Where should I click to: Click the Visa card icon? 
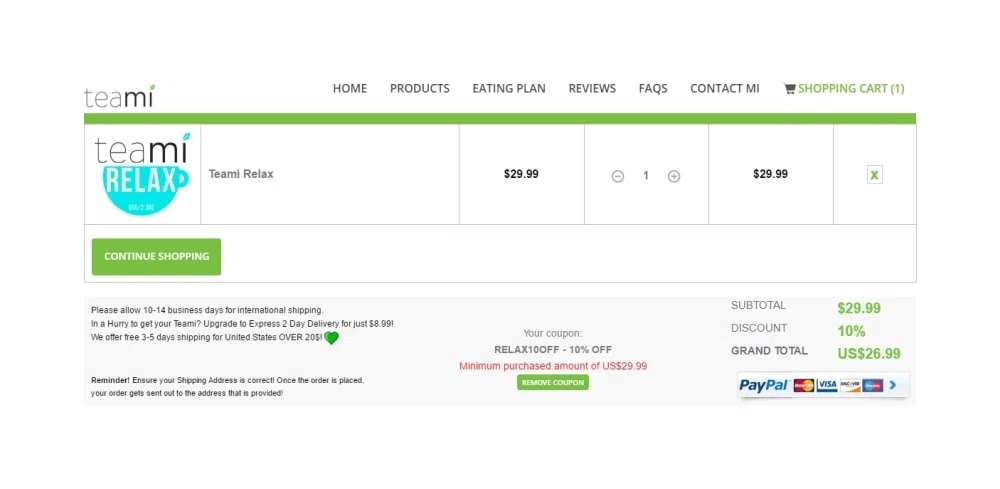[827, 385]
